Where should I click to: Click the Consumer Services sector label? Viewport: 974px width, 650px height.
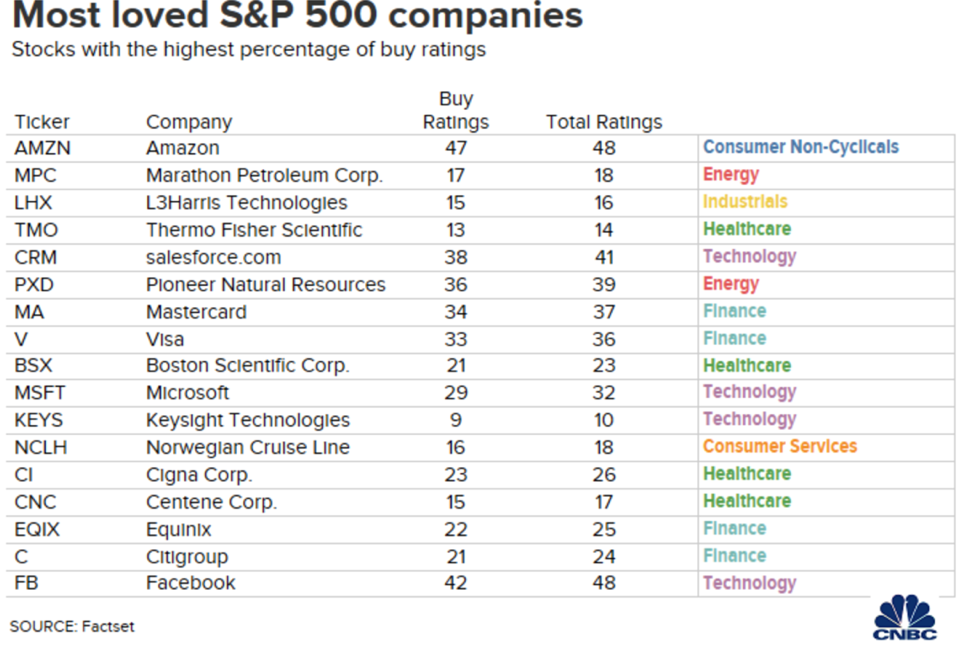click(780, 446)
